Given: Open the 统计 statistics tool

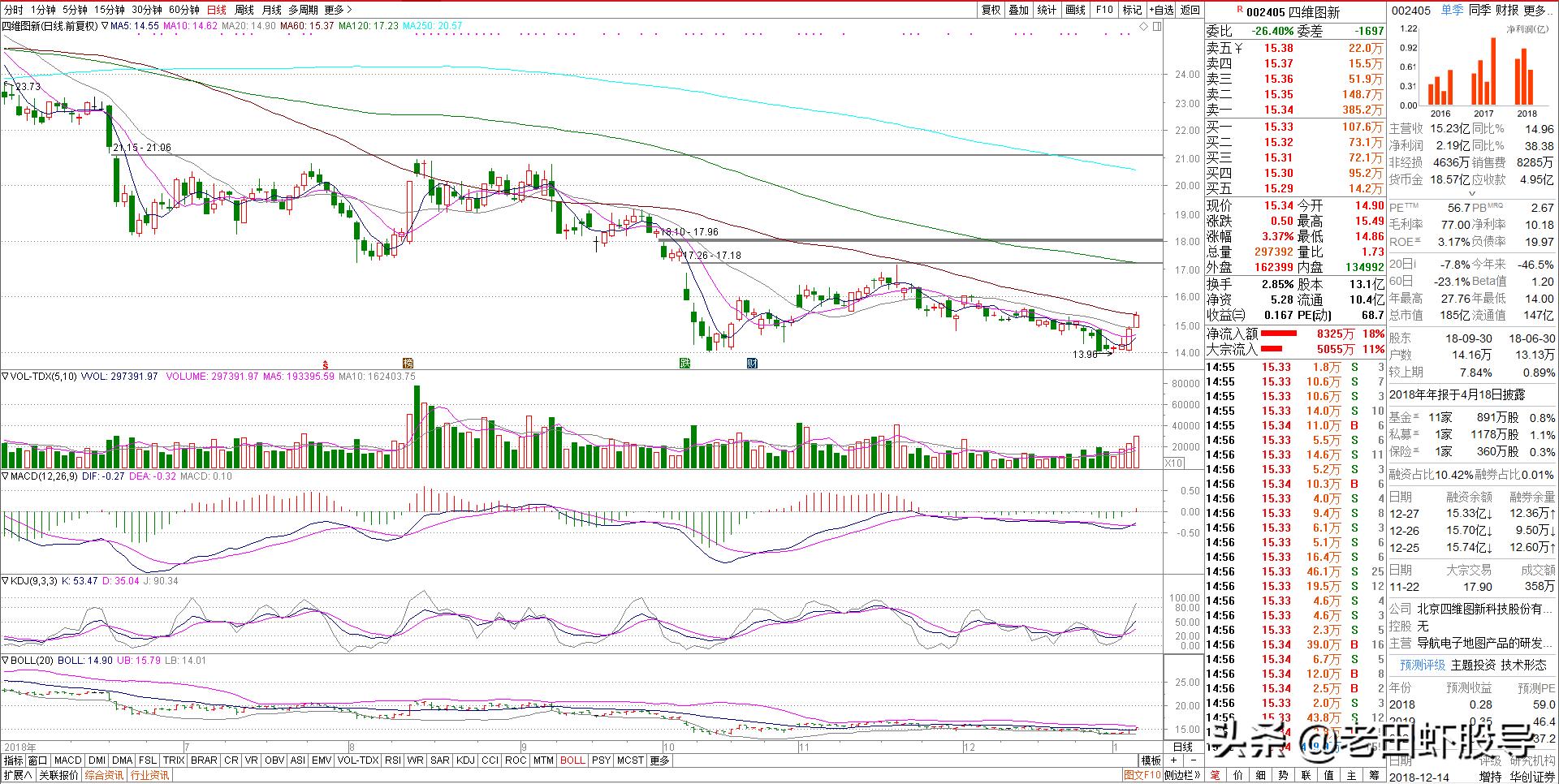Looking at the screenshot, I should pyautogui.click(x=1047, y=10).
